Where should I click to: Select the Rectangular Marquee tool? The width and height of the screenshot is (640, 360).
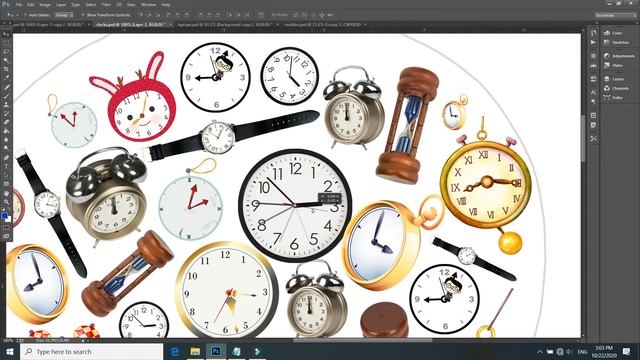coord(6,42)
